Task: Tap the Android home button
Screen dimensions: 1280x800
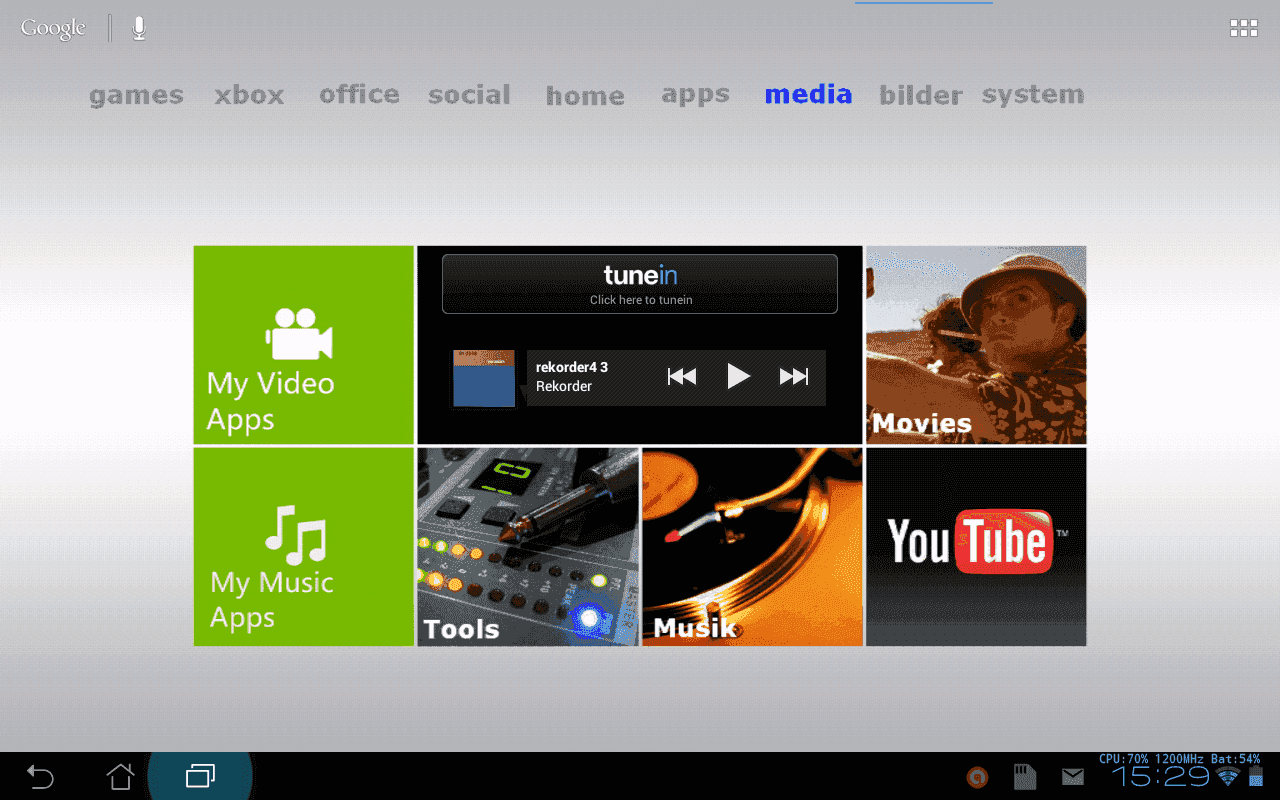Action: pos(120,776)
